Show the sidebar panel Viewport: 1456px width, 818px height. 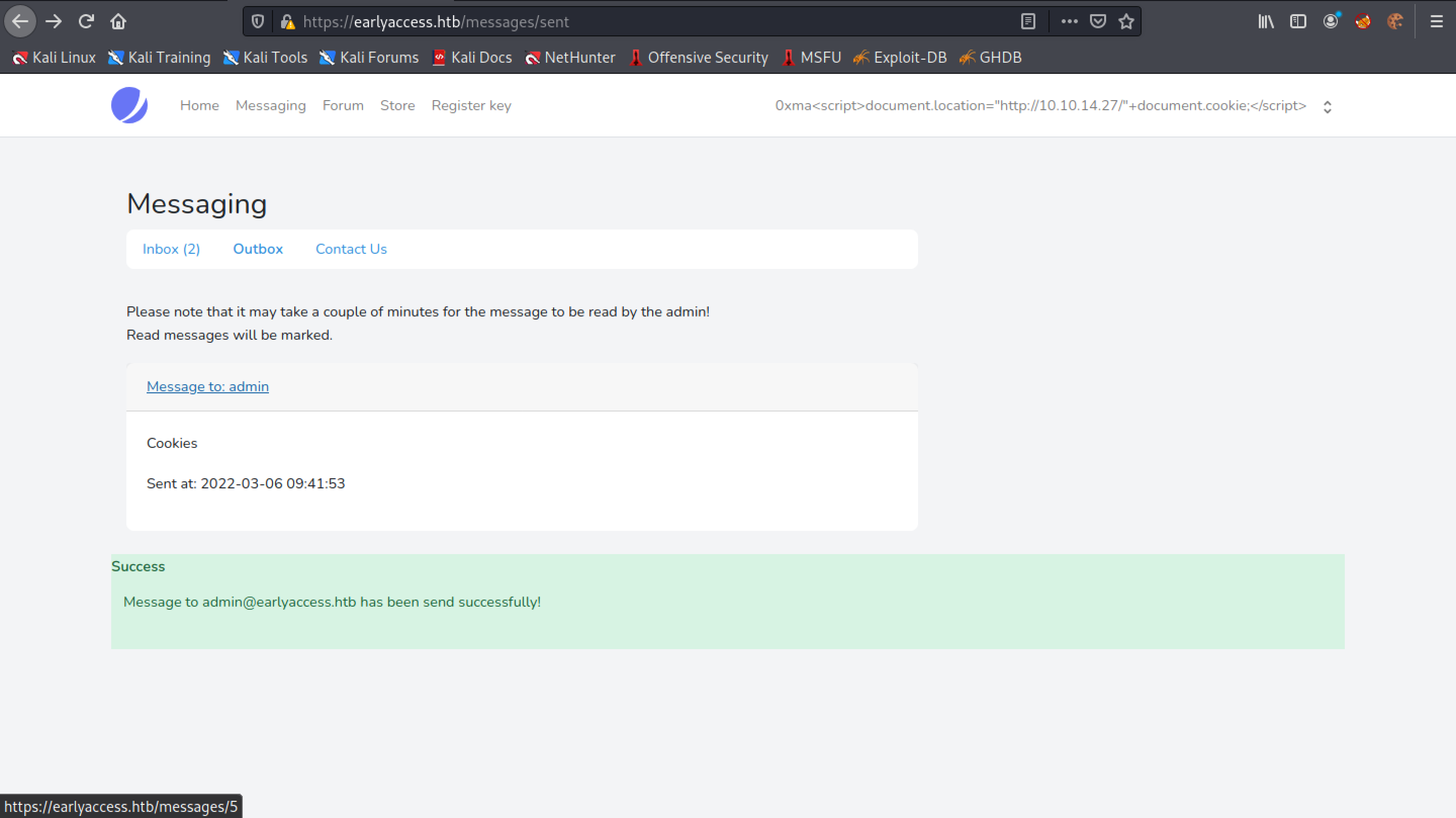(x=1298, y=21)
